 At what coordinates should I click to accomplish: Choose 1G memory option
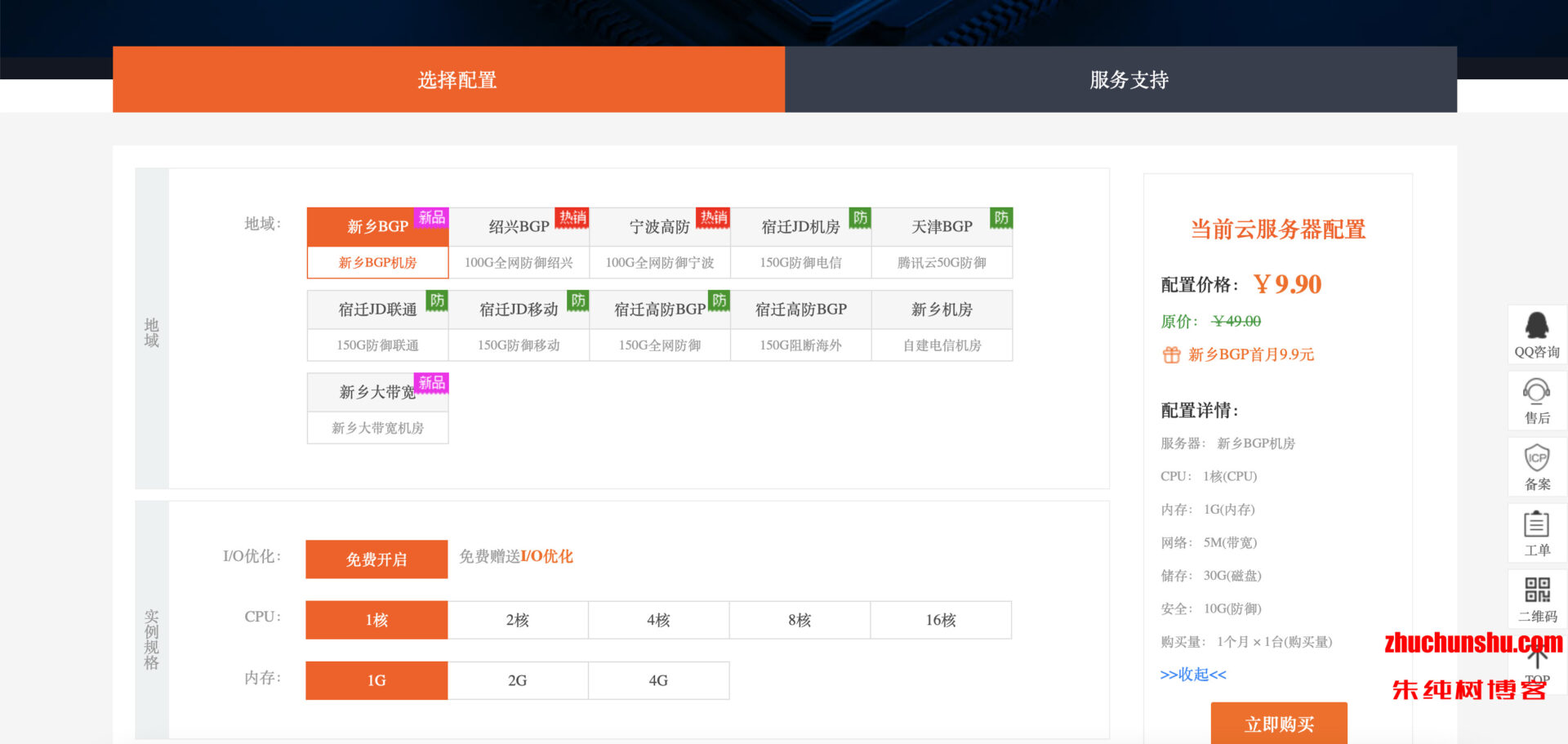(376, 680)
